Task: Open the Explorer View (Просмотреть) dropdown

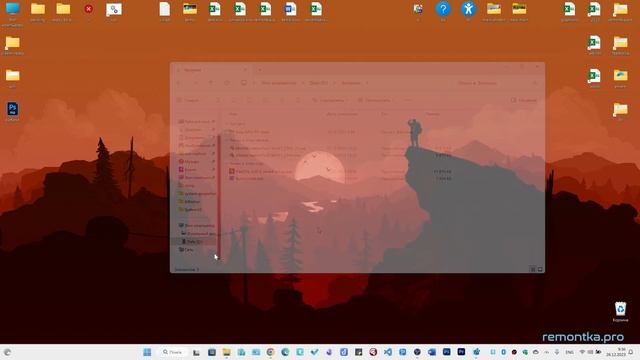Action: [376, 100]
